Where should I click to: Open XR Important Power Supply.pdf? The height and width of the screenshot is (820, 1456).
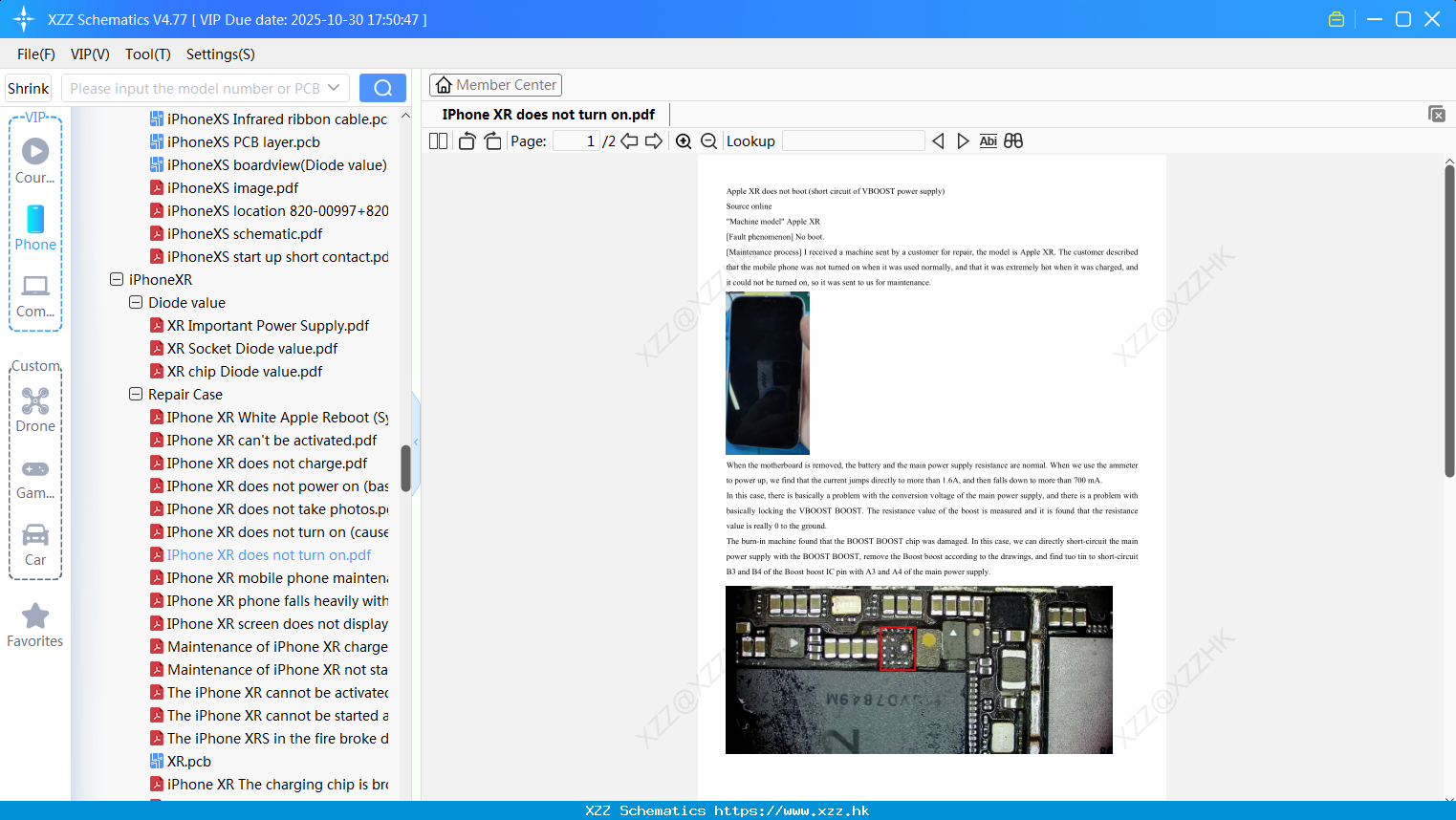[x=259, y=325]
